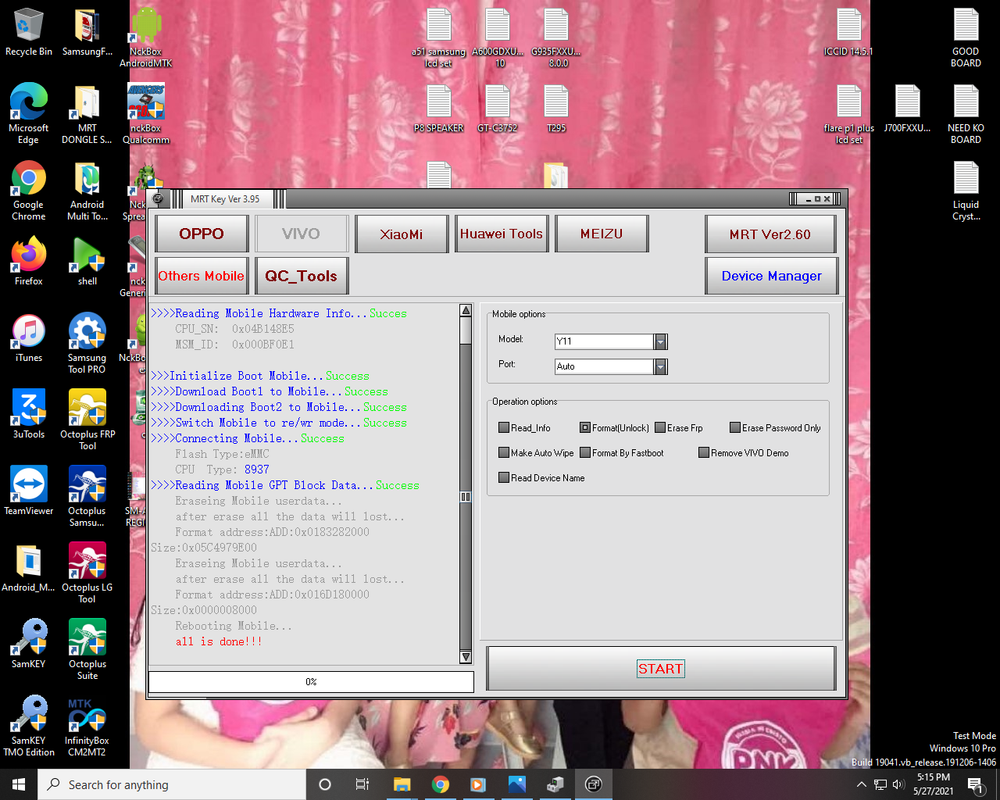Open MRT DONGLE folder shortcut

(87, 114)
